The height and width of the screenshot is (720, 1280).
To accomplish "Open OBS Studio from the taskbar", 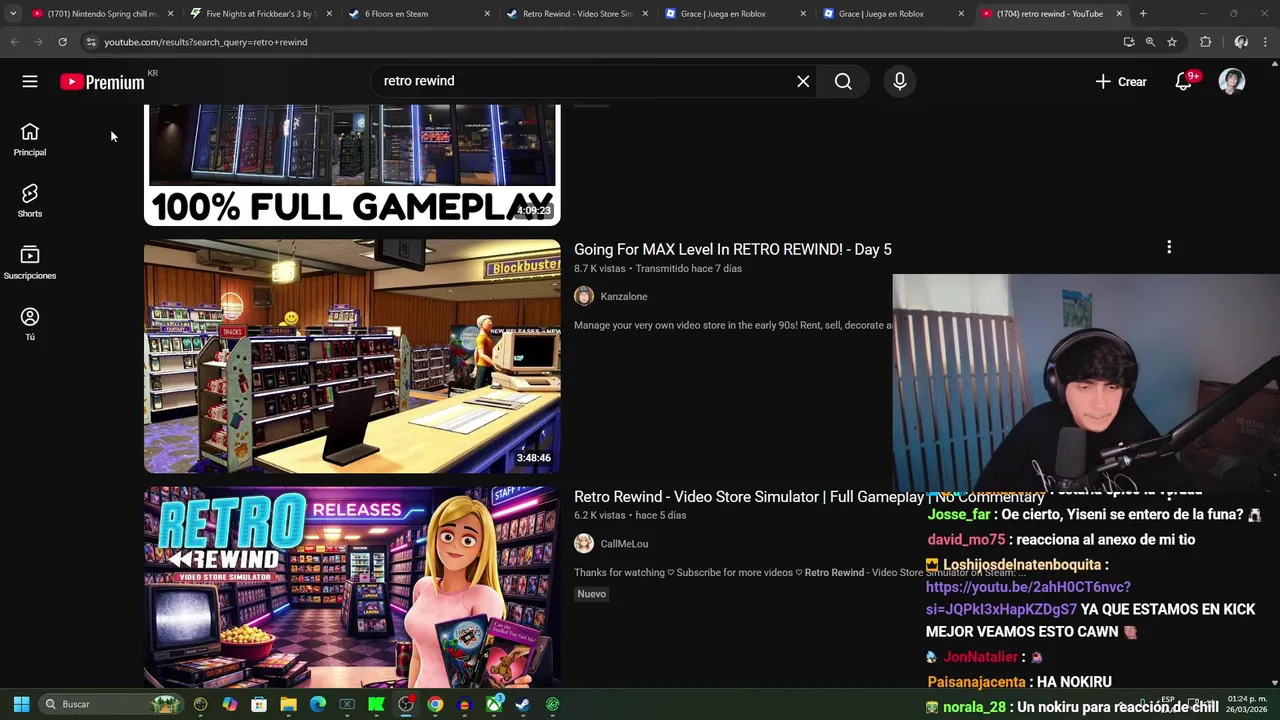I will tap(406, 704).
